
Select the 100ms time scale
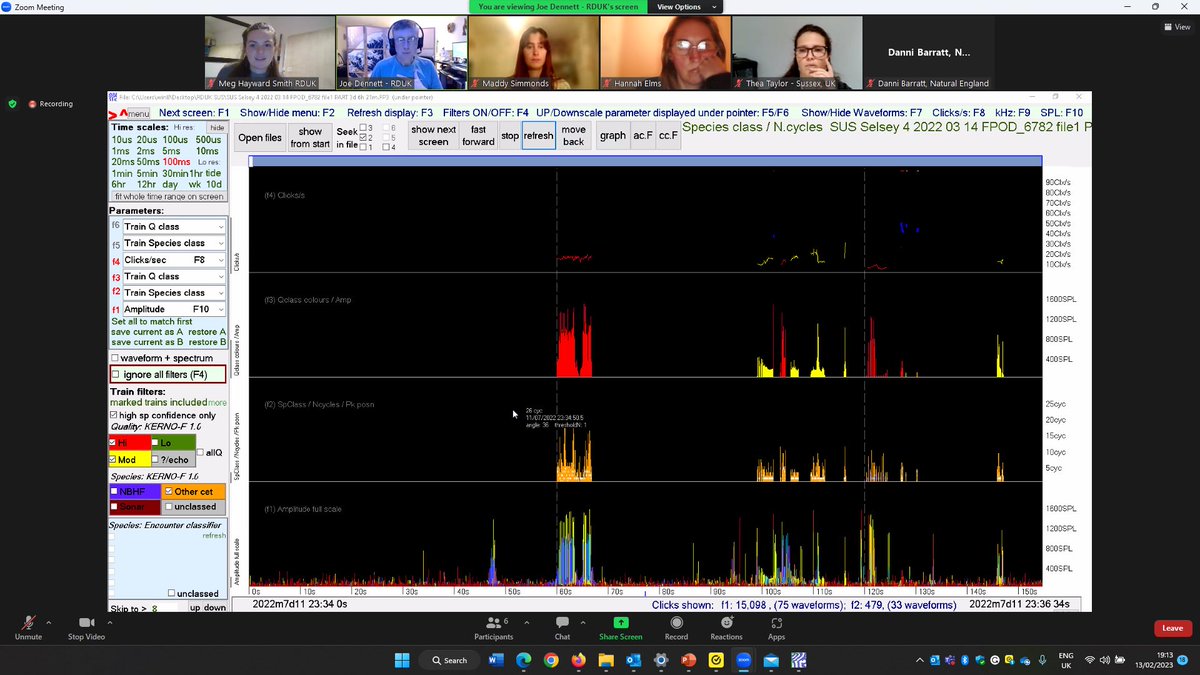click(x=176, y=161)
